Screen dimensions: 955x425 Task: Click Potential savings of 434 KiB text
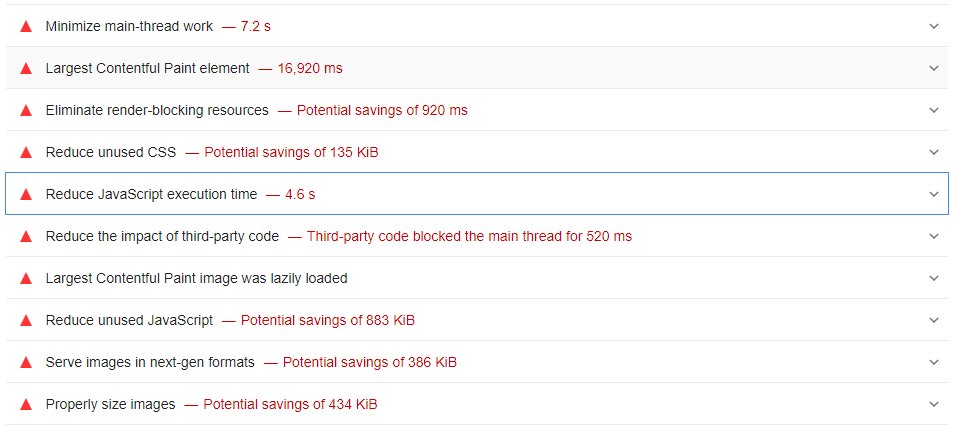[x=290, y=404]
